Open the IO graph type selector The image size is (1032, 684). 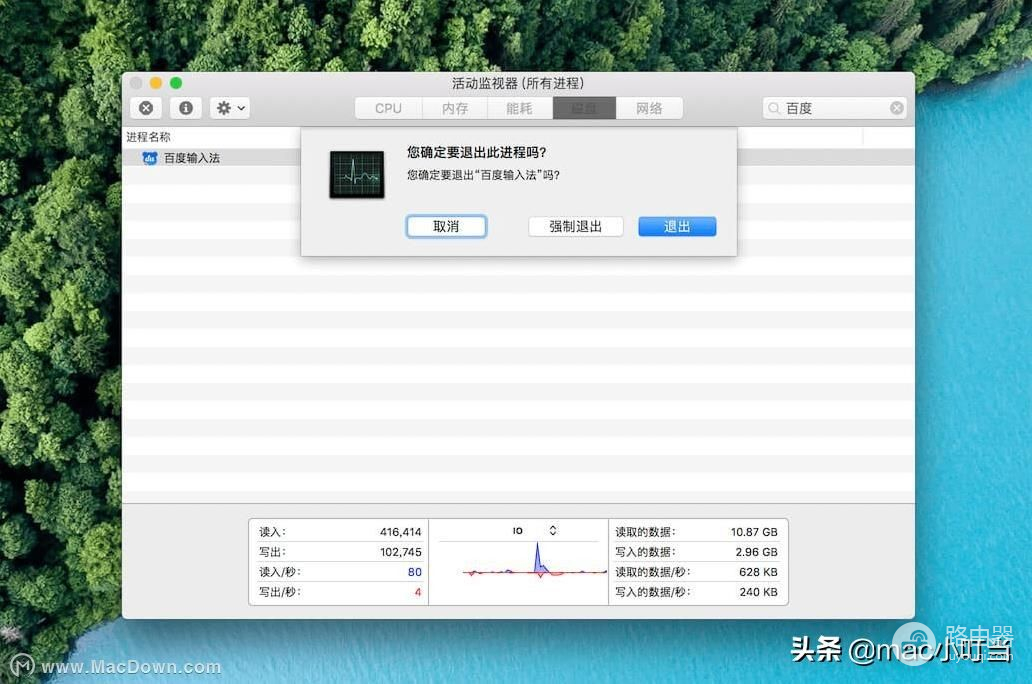552,531
